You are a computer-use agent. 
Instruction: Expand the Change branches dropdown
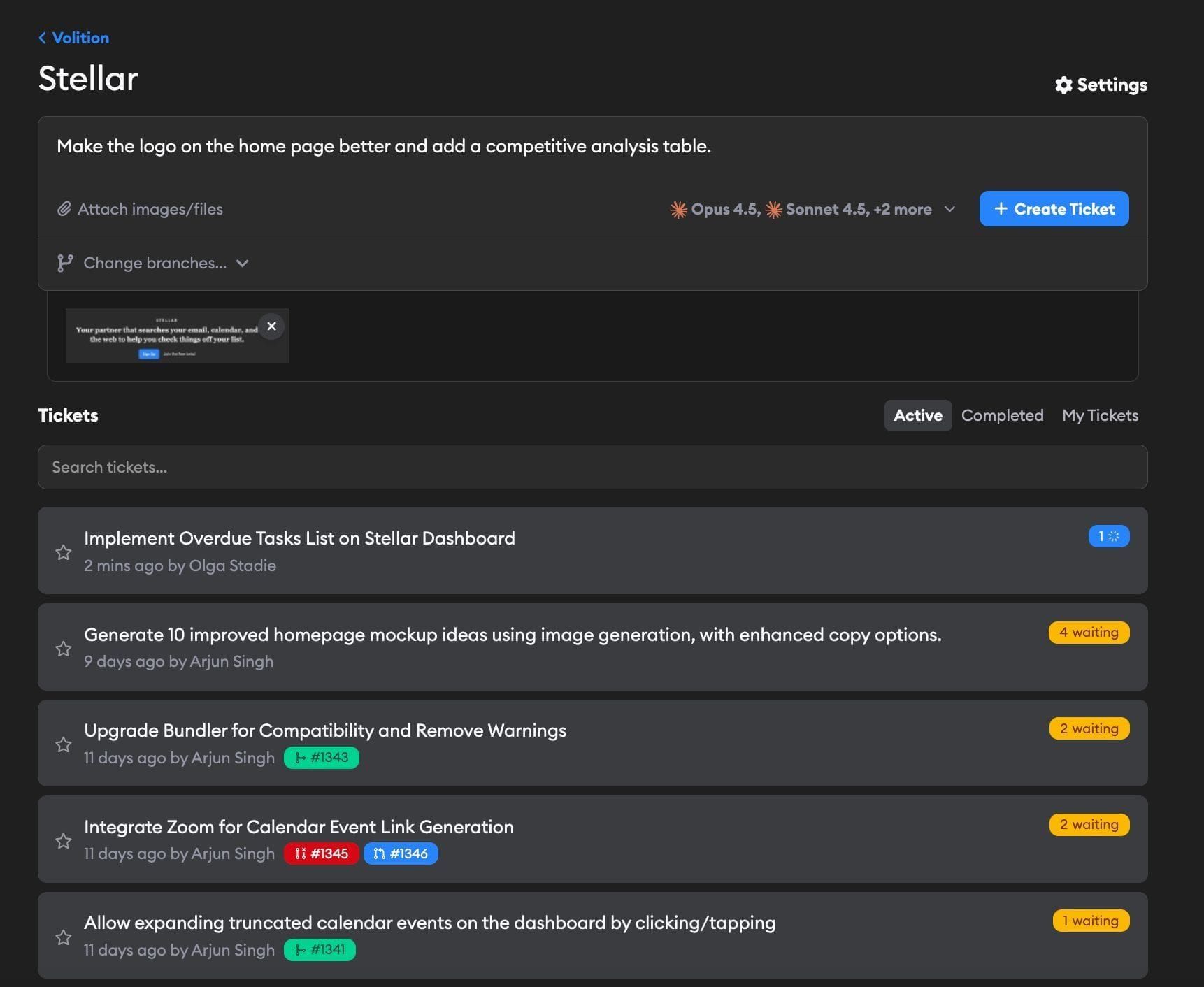(242, 264)
